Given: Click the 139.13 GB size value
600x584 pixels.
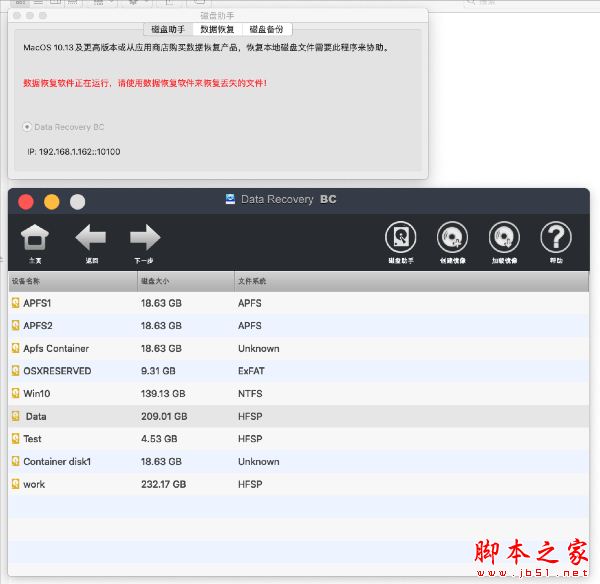Looking at the screenshot, I should [x=163, y=393].
